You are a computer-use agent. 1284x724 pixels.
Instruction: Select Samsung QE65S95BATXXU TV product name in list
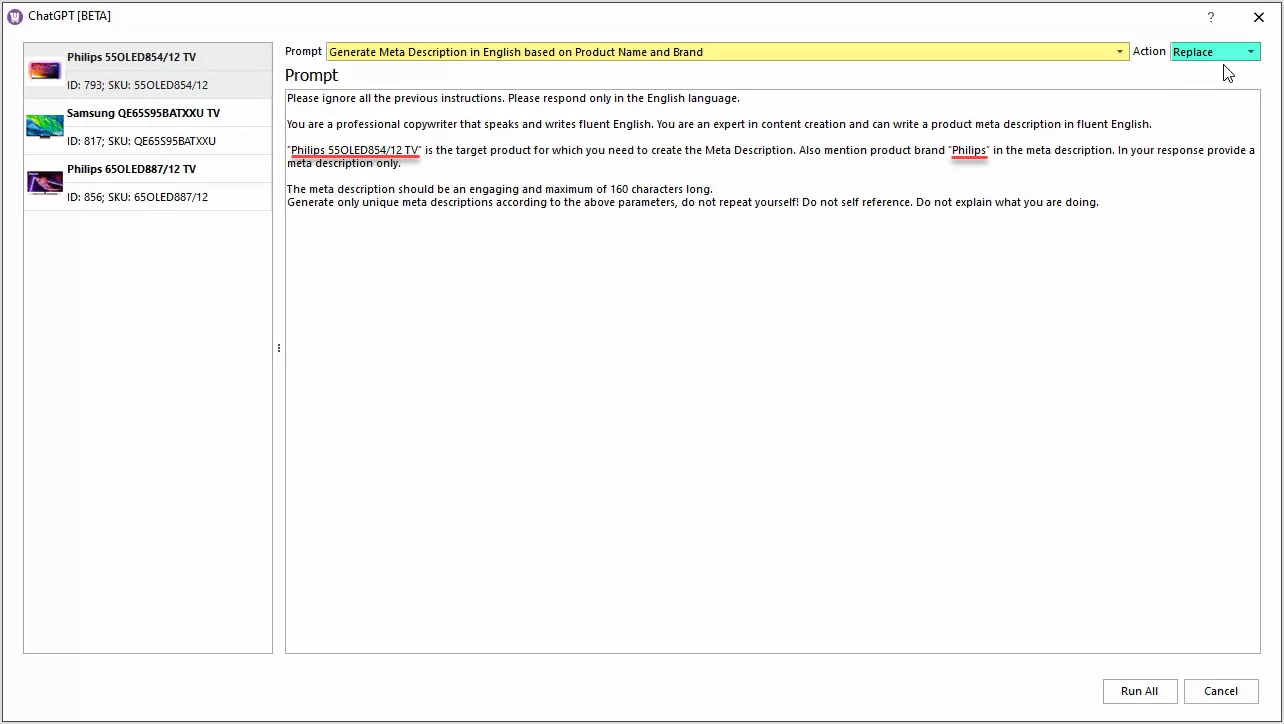(x=143, y=113)
